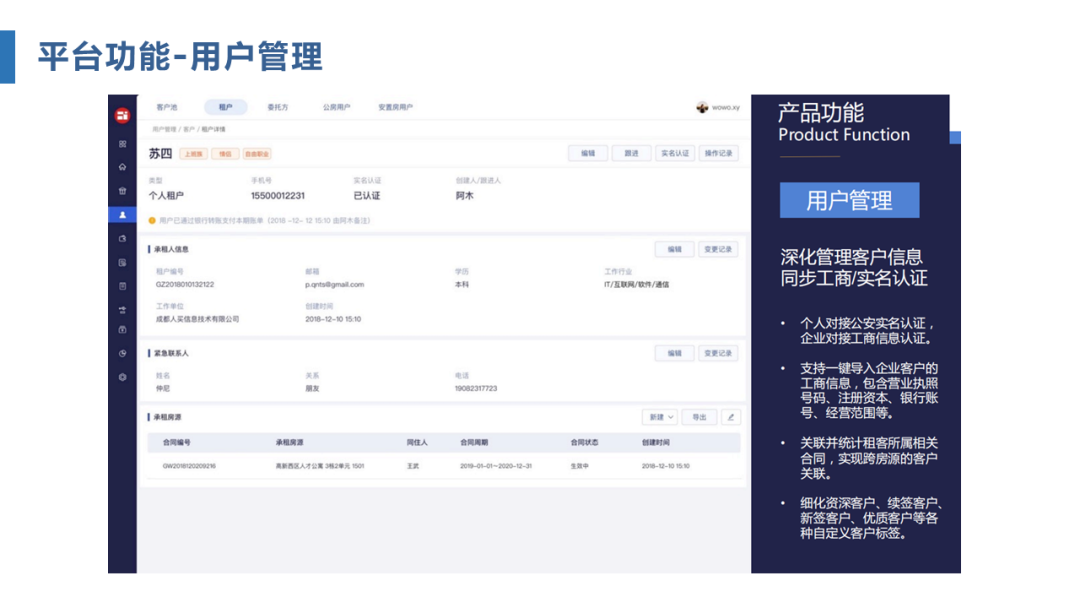Click the wowo.xy username

[726, 107]
